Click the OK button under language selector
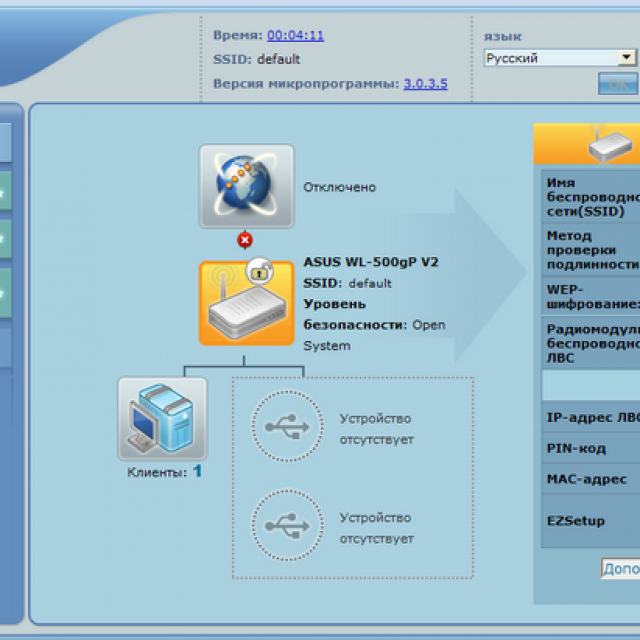Image resolution: width=640 pixels, height=640 pixels. [x=618, y=84]
